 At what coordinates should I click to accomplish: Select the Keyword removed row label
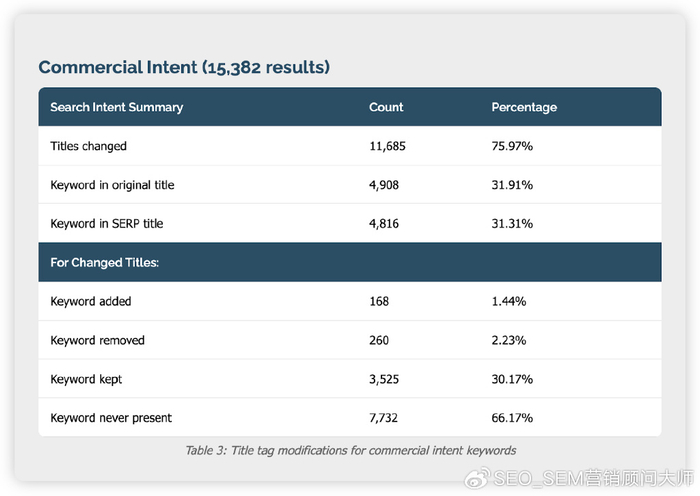point(97,340)
